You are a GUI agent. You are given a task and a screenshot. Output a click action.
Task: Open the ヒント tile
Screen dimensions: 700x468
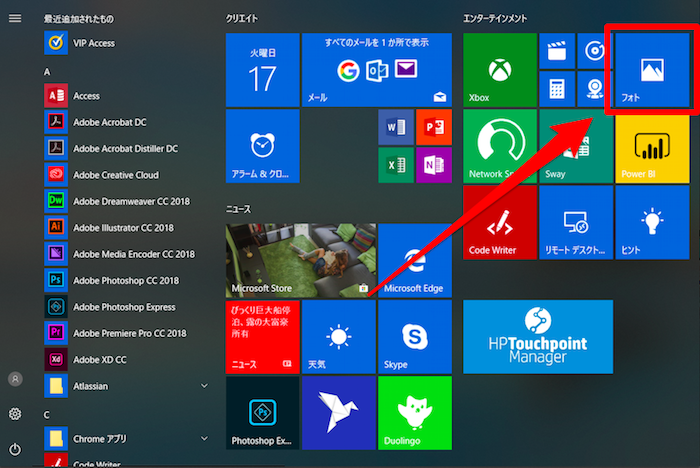652,222
